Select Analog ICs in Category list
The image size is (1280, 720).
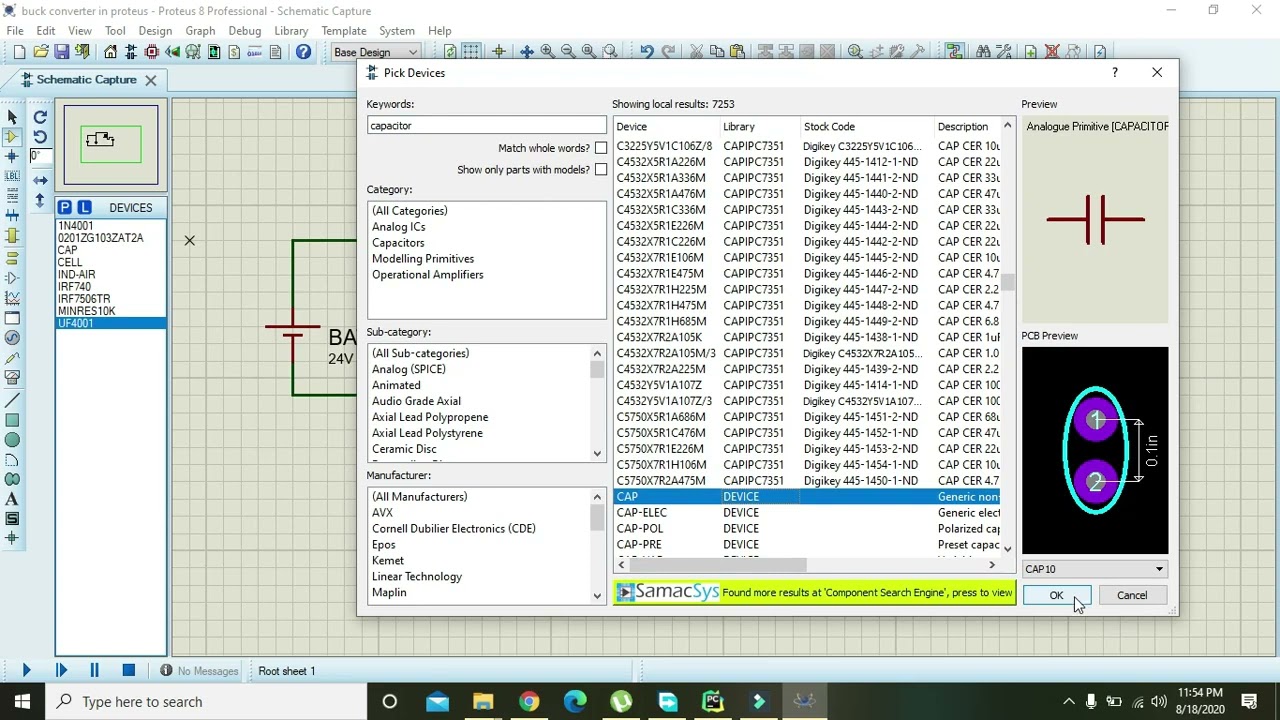pos(399,227)
